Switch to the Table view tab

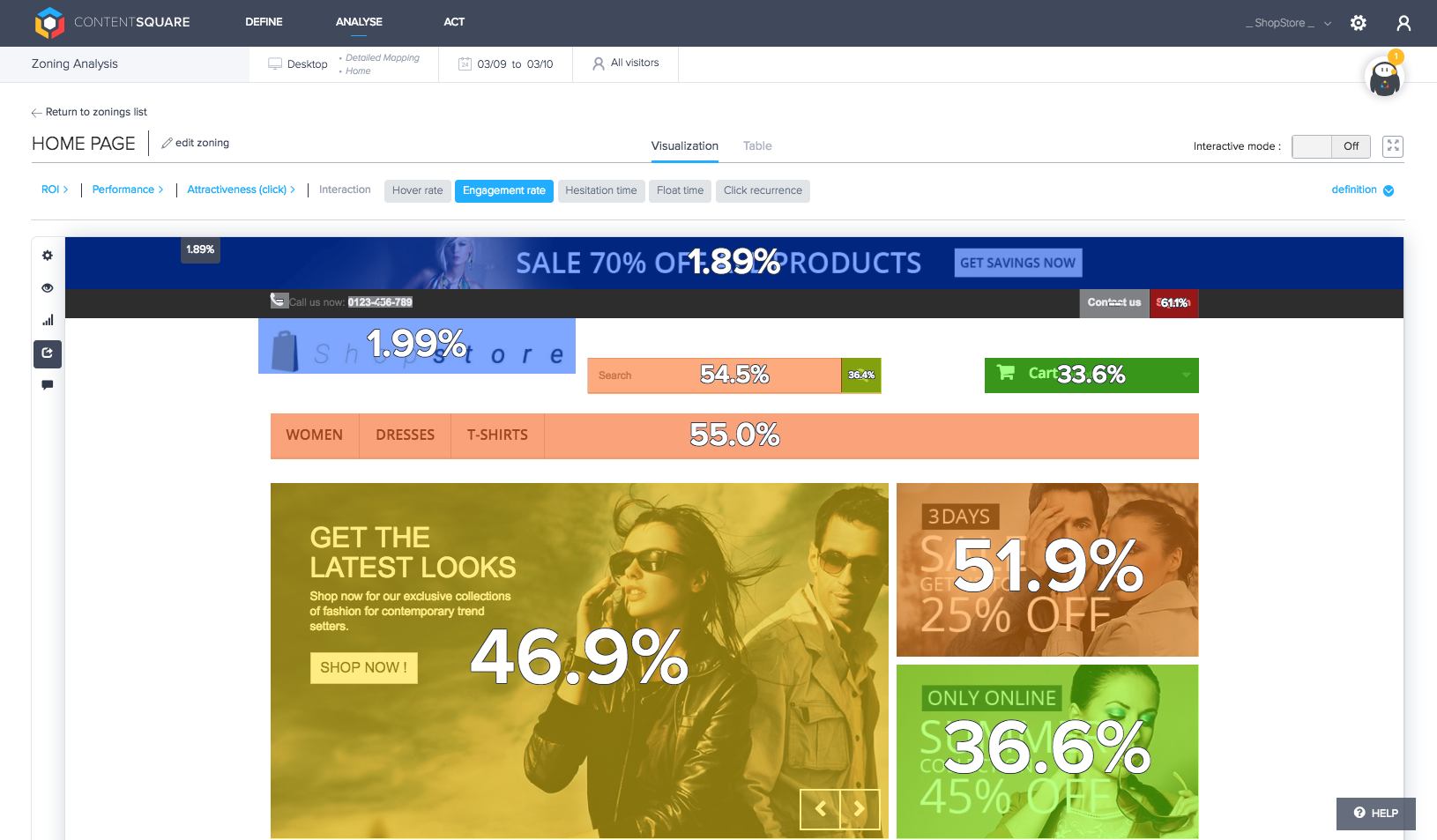(756, 145)
